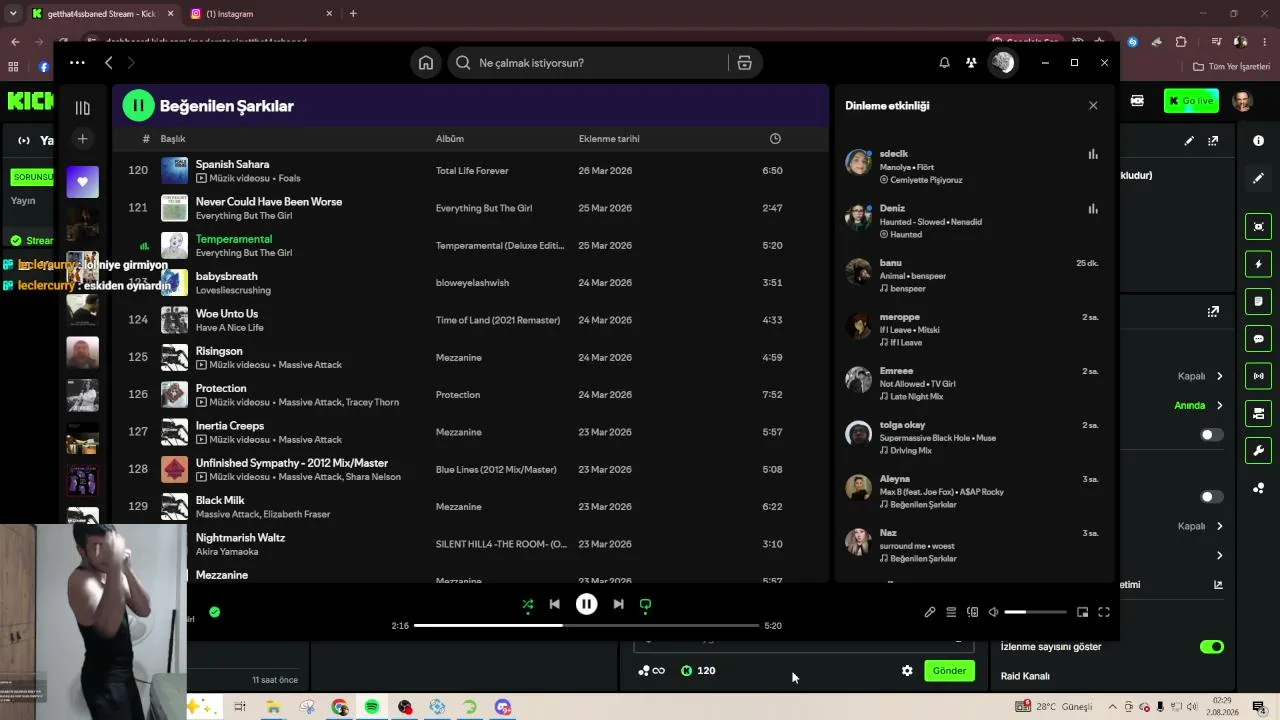Open friend sdeclk's listening activity
This screenshot has width=1280, height=720.
pyautogui.click(x=972, y=167)
